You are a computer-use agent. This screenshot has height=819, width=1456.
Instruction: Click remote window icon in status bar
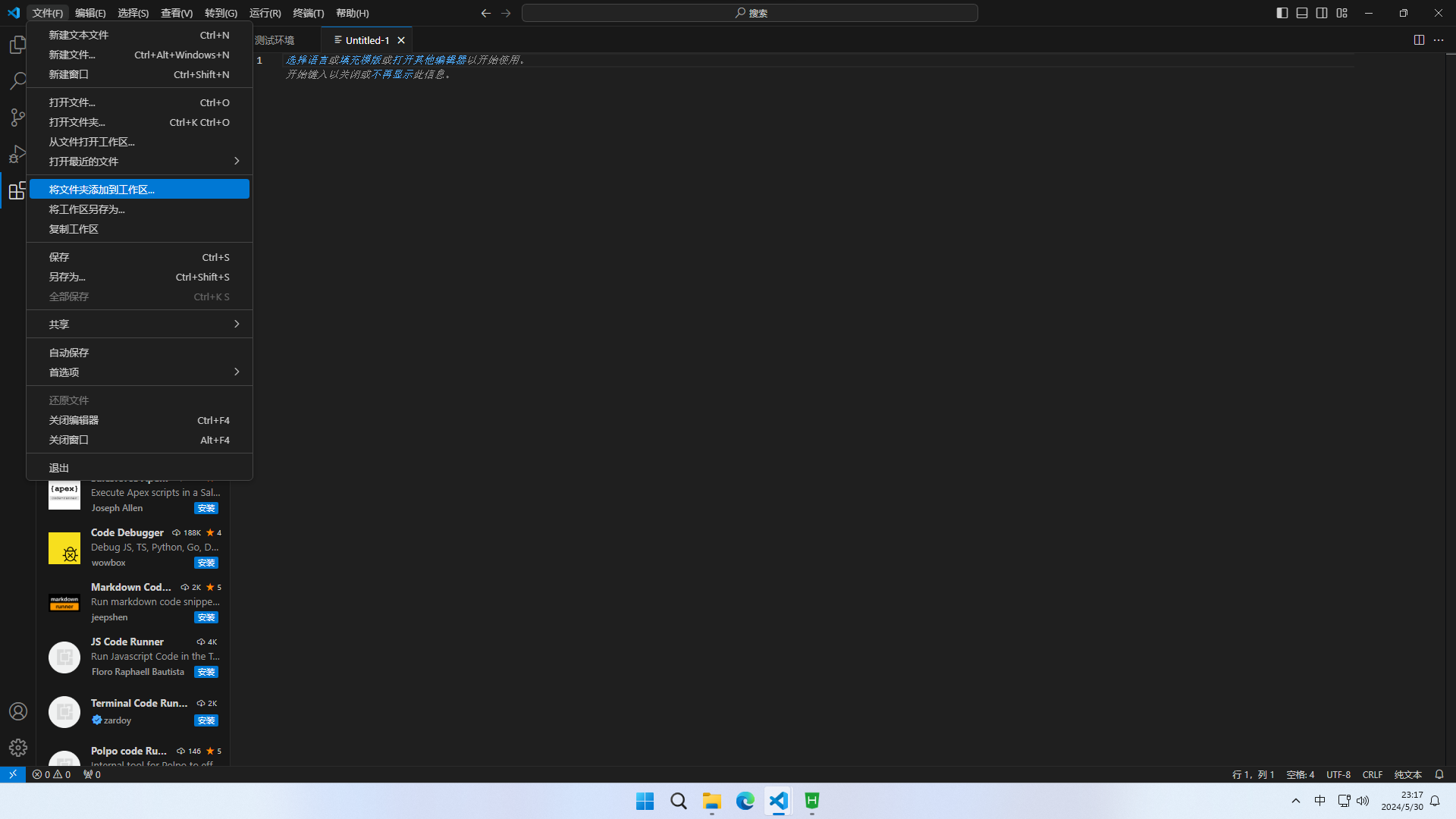(12, 774)
